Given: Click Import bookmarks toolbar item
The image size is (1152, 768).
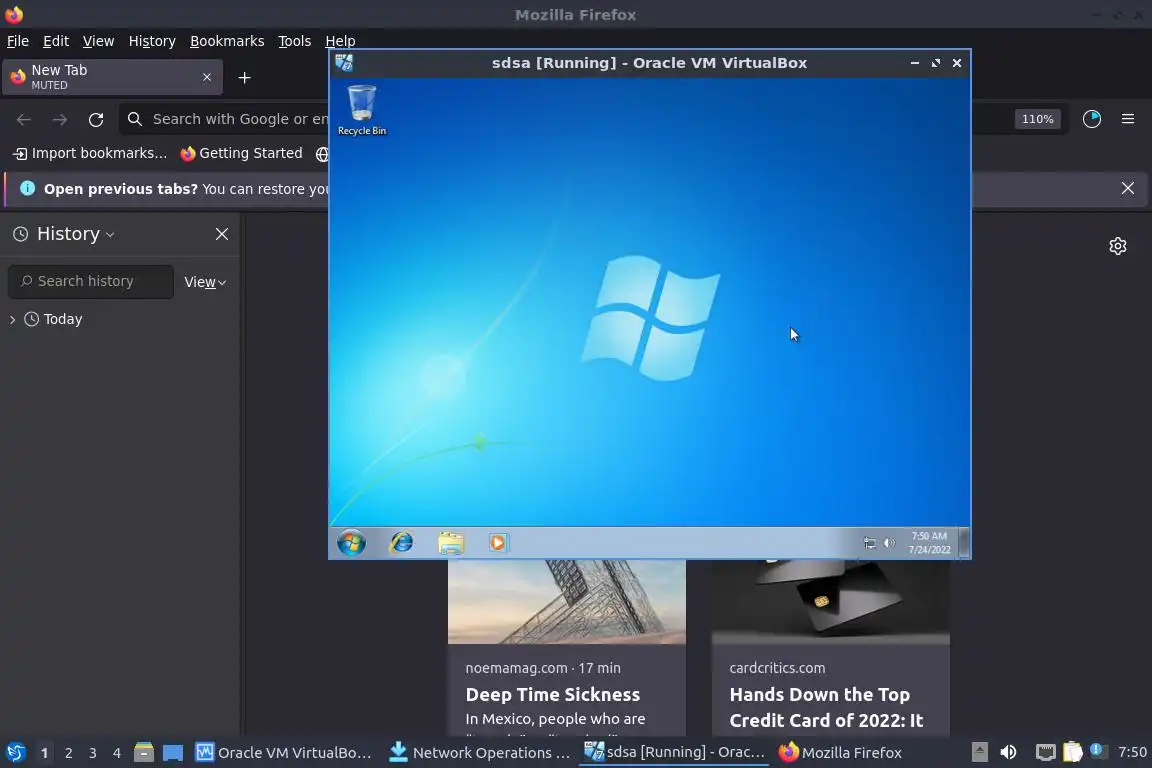Looking at the screenshot, I should click(x=90, y=153).
